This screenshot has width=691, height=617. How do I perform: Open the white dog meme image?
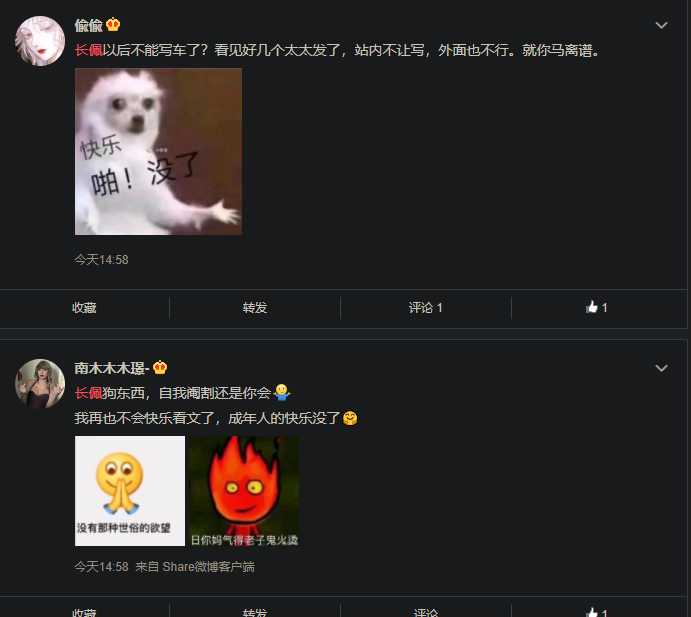(158, 151)
